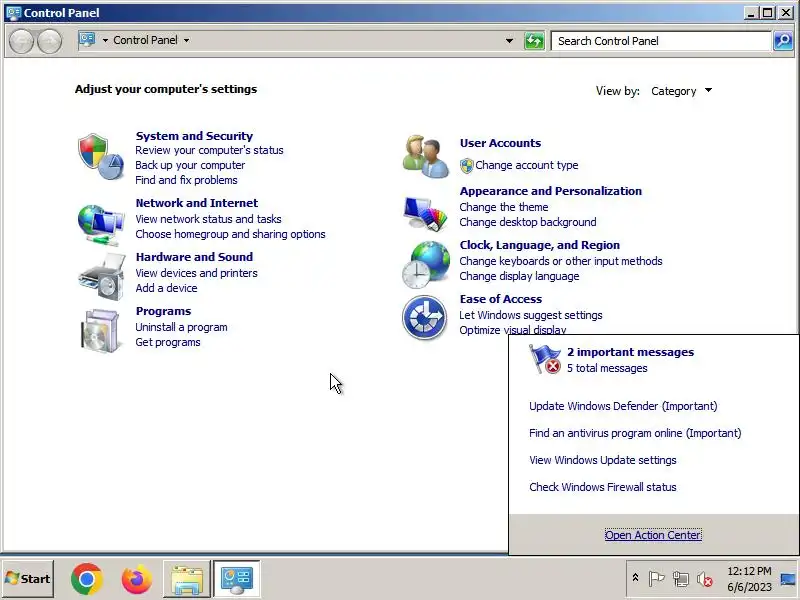Click the Back navigation arrow
Viewport: 800px width, 600px height.
(21, 41)
